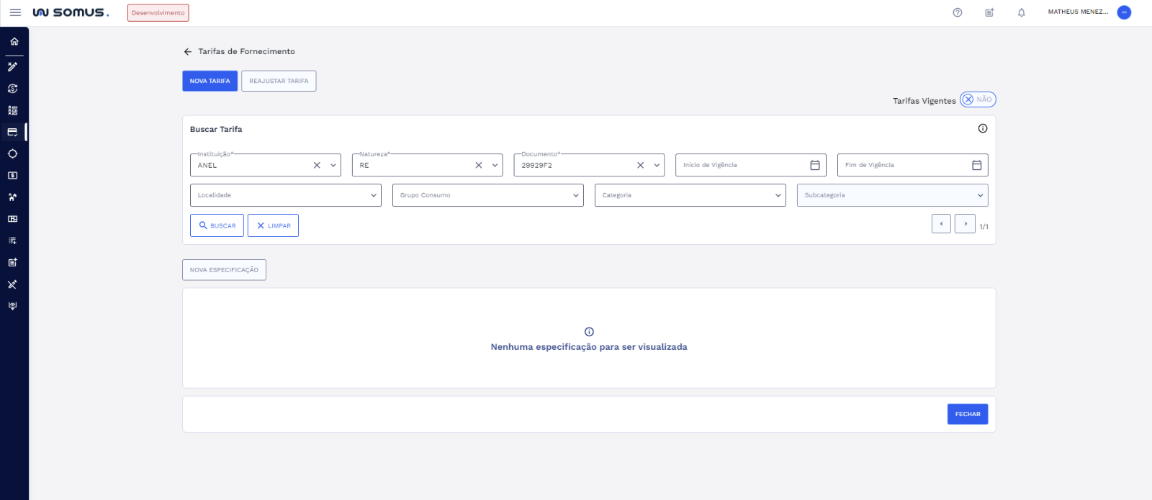The height and width of the screenshot is (500, 1152).
Task: Click the NOVA TARIFA button
Action: click(210, 81)
